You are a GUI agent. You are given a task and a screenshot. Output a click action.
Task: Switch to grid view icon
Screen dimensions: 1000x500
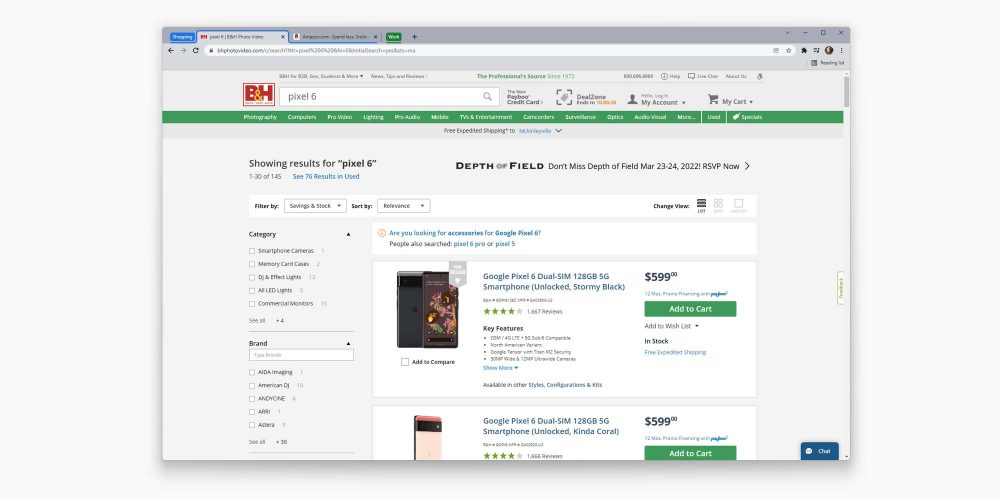coord(718,204)
